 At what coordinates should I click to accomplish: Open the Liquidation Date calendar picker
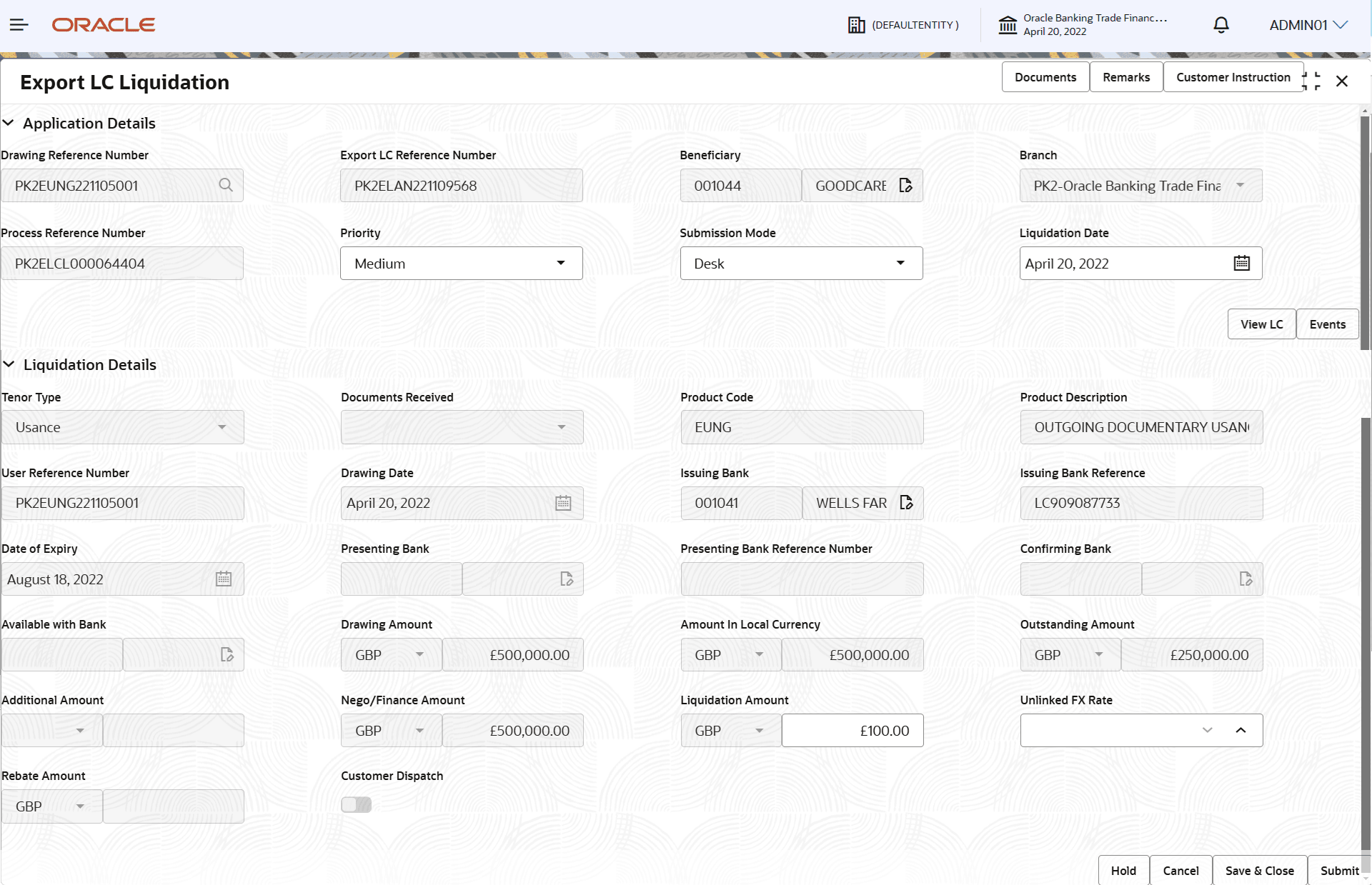1242,263
